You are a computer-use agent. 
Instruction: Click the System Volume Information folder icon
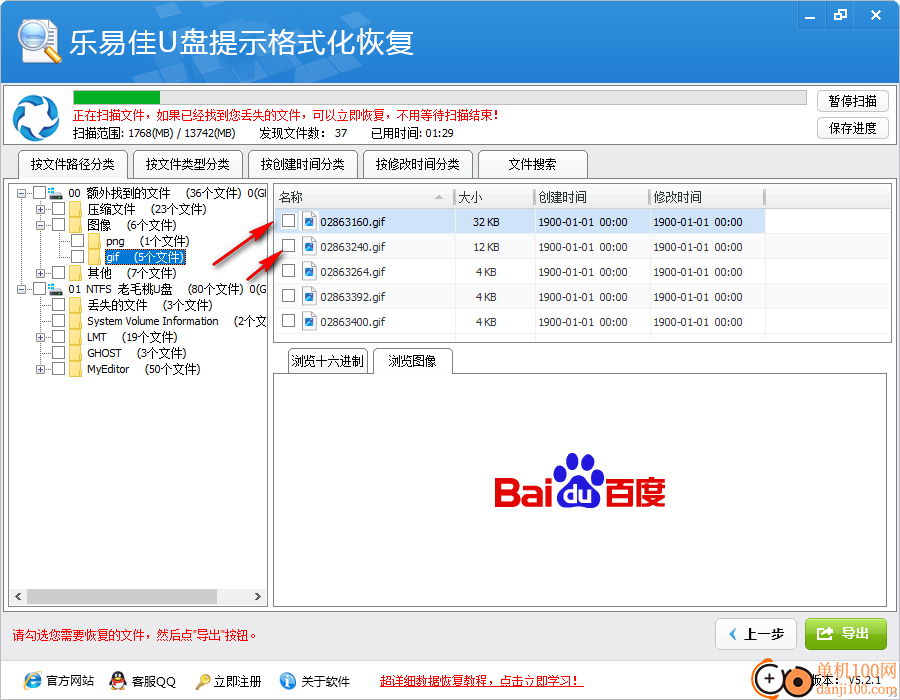tap(75, 321)
